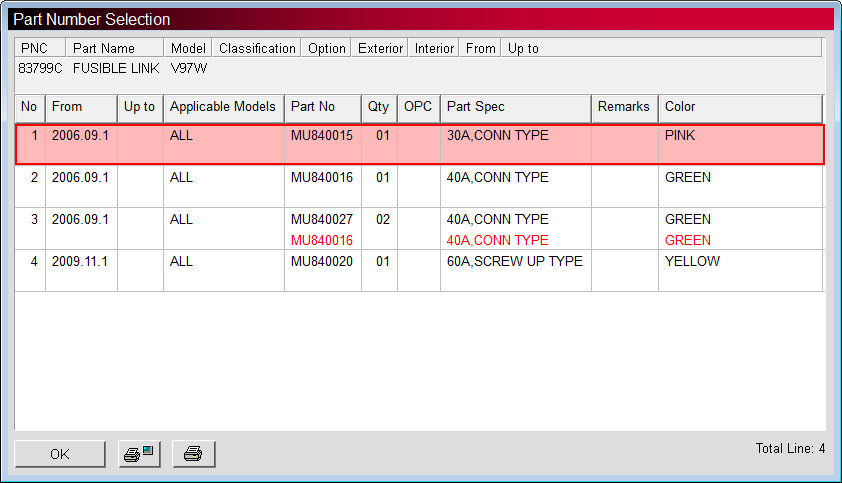Click the Applicable Models column header
This screenshot has height=483, width=842.
pos(223,107)
